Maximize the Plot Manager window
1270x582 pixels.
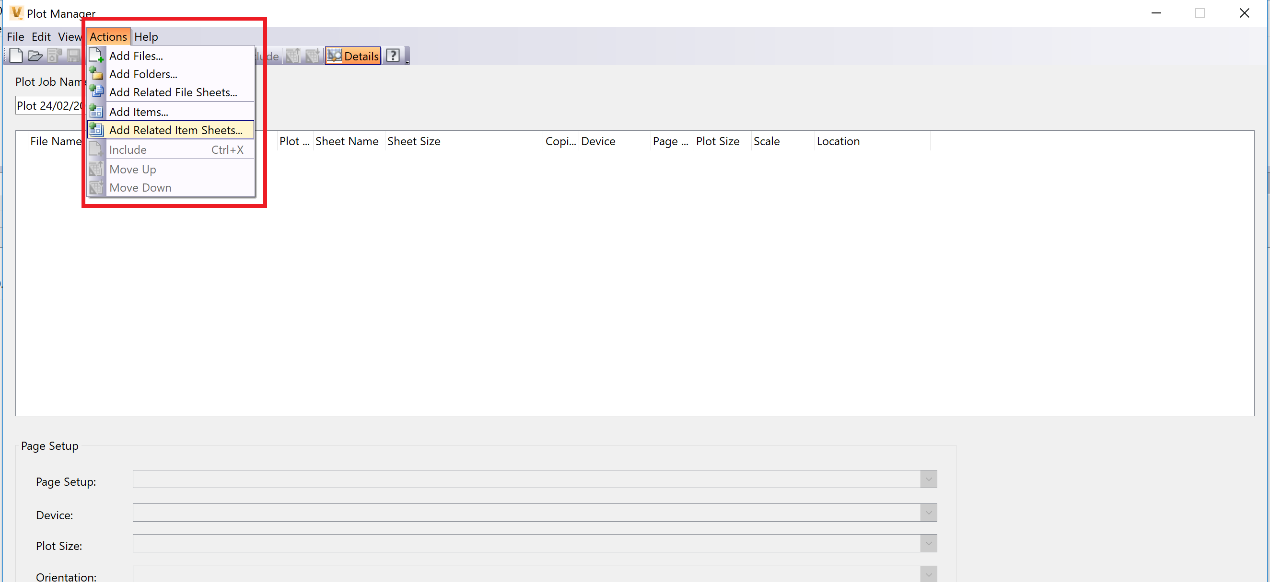[1200, 13]
